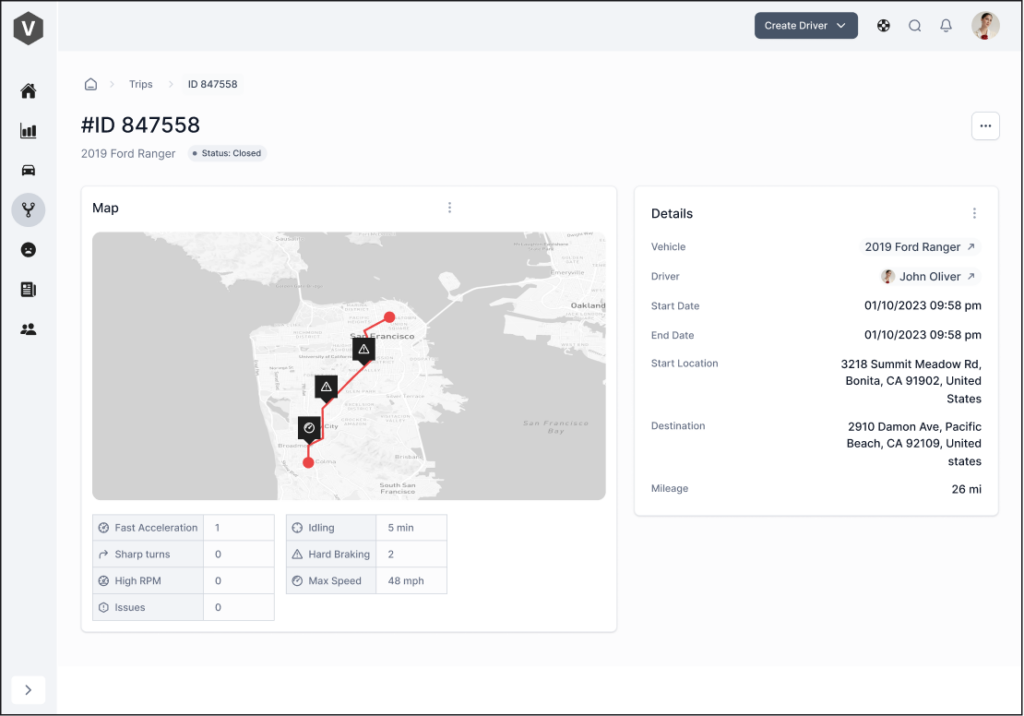Open the news document sidebar icon
Viewport: 1024px width, 716px height.
(x=28, y=289)
